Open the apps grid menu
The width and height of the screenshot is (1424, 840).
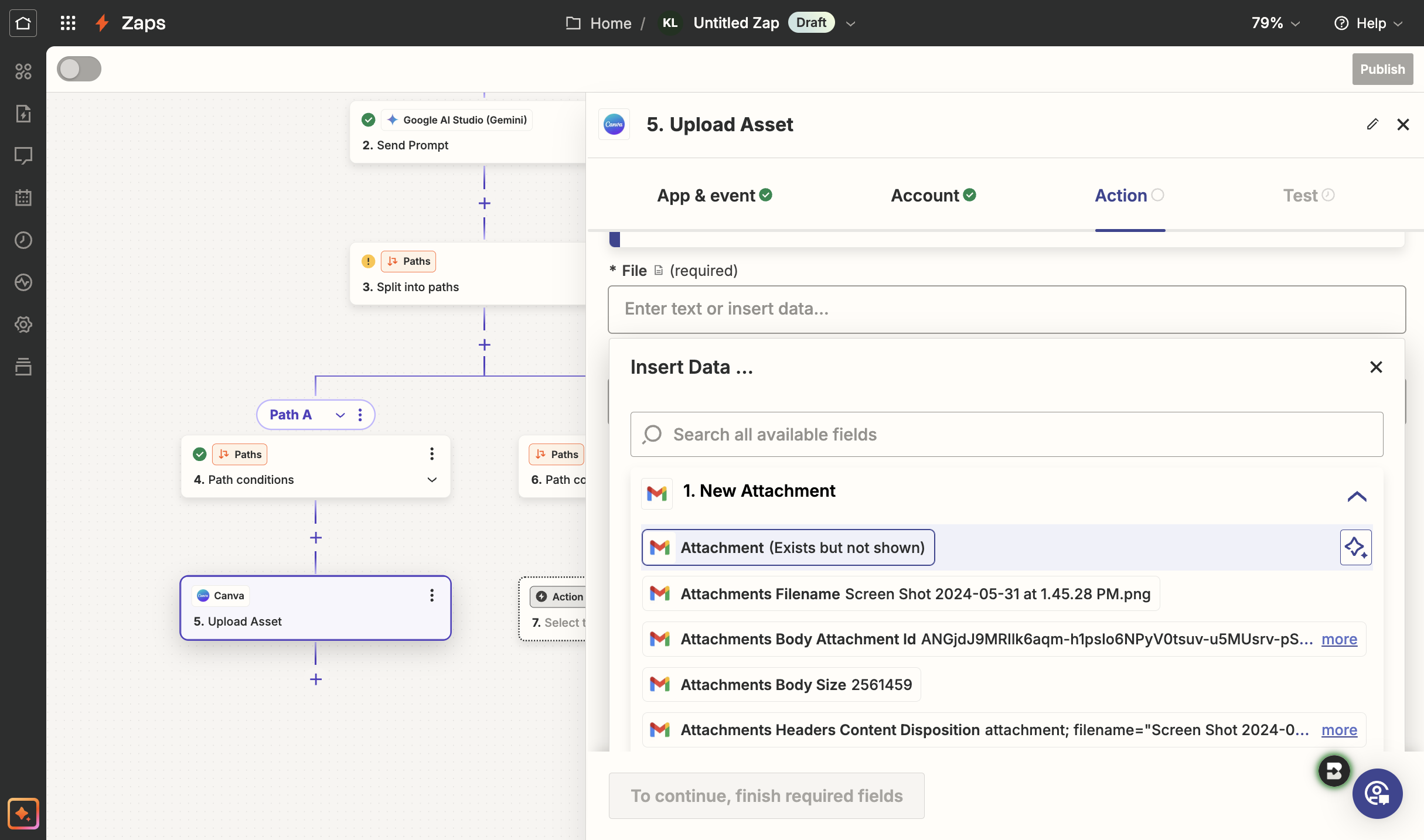[68, 23]
